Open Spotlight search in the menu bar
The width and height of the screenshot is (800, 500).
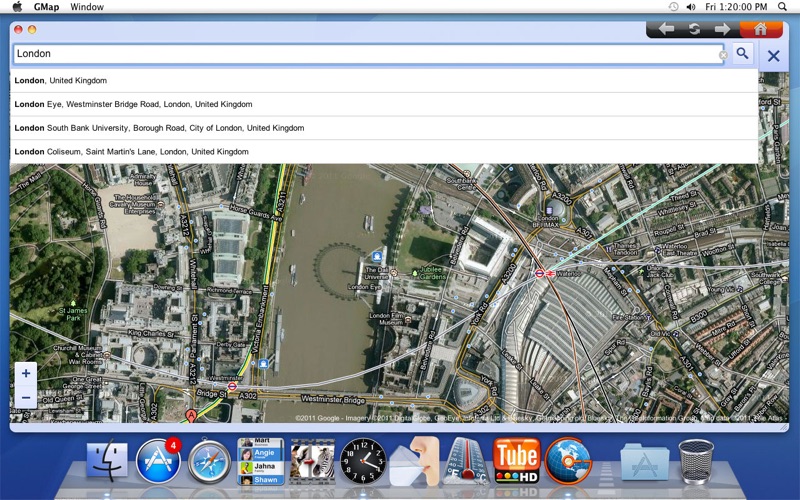(782, 7)
